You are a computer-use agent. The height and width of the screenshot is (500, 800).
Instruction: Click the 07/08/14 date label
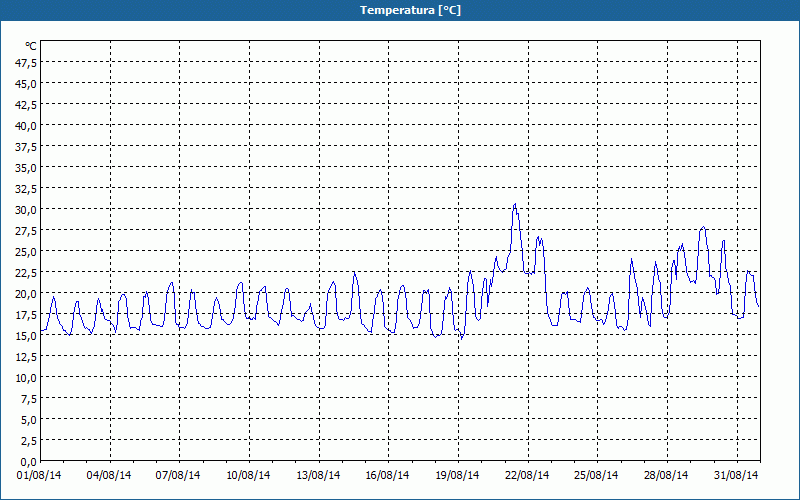178,475
